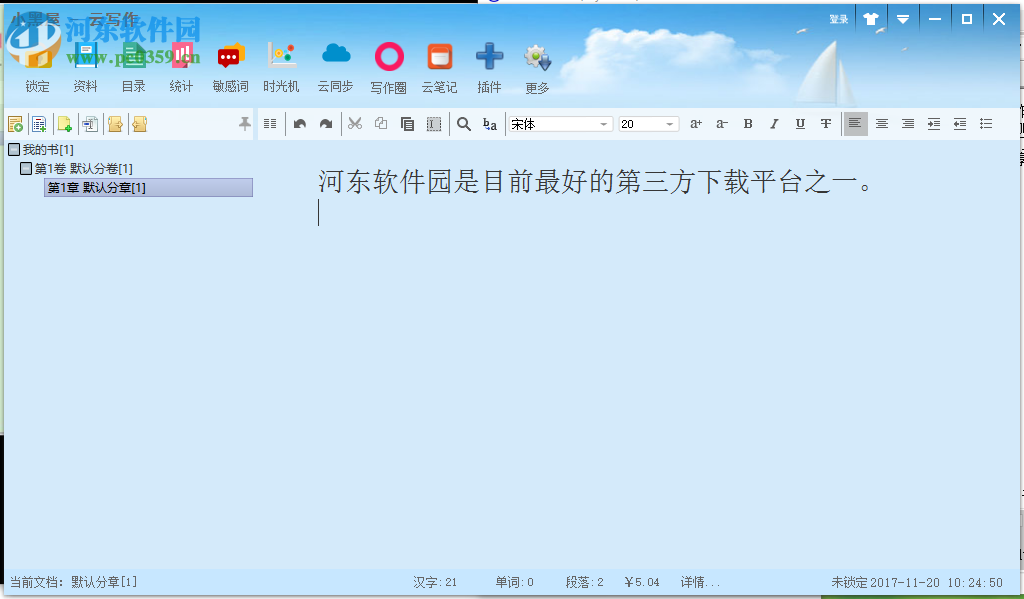Click the search magnifier icon in toolbar
Viewport: 1024px width, 599px height.
[464, 123]
